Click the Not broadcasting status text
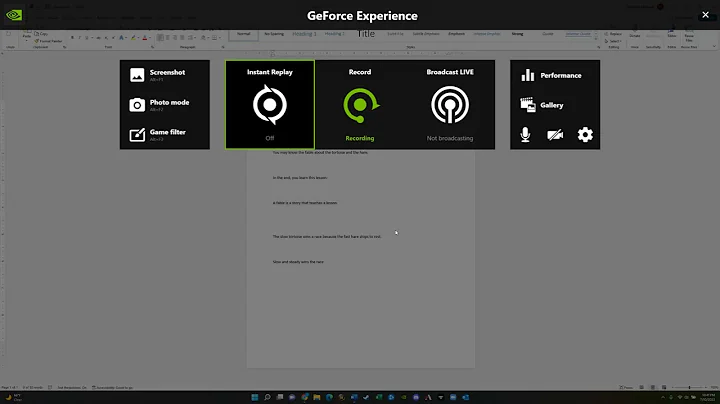 click(450, 138)
